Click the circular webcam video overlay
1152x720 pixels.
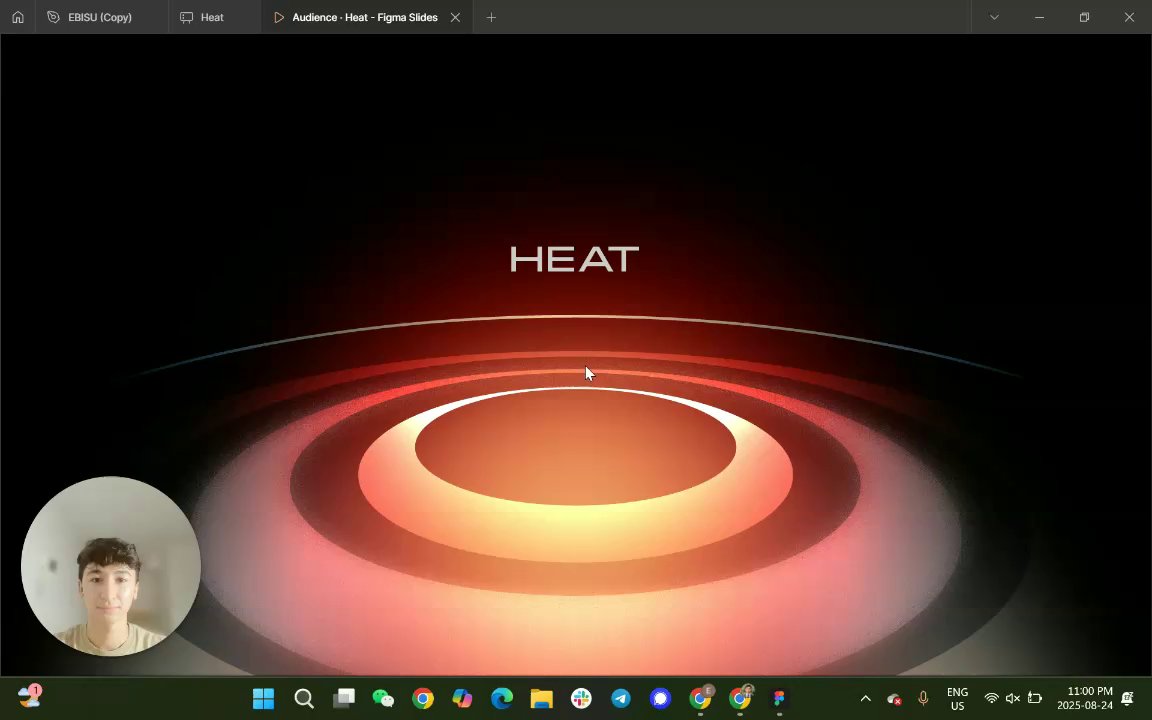(x=111, y=566)
